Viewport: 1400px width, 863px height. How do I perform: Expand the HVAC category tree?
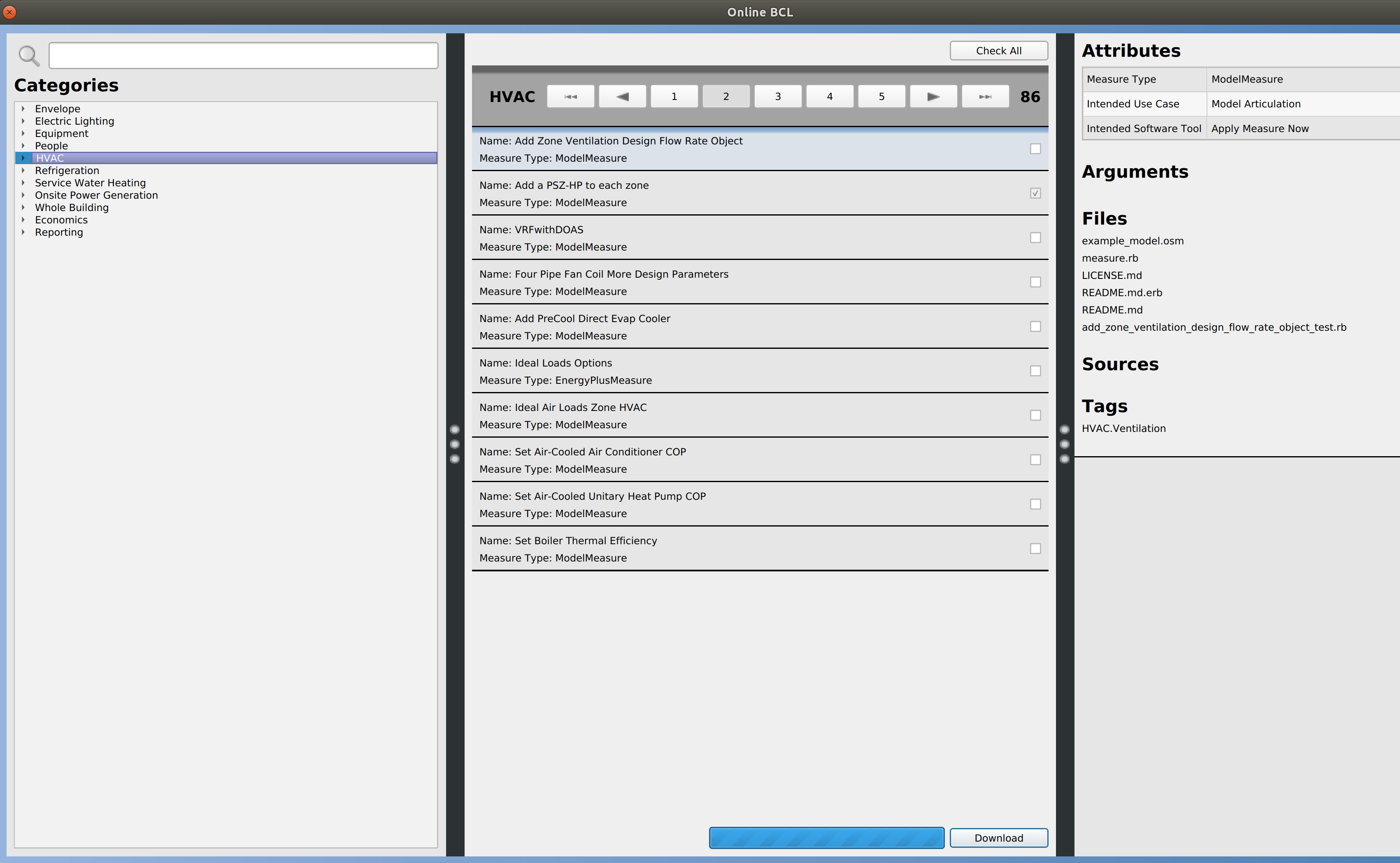click(23, 158)
